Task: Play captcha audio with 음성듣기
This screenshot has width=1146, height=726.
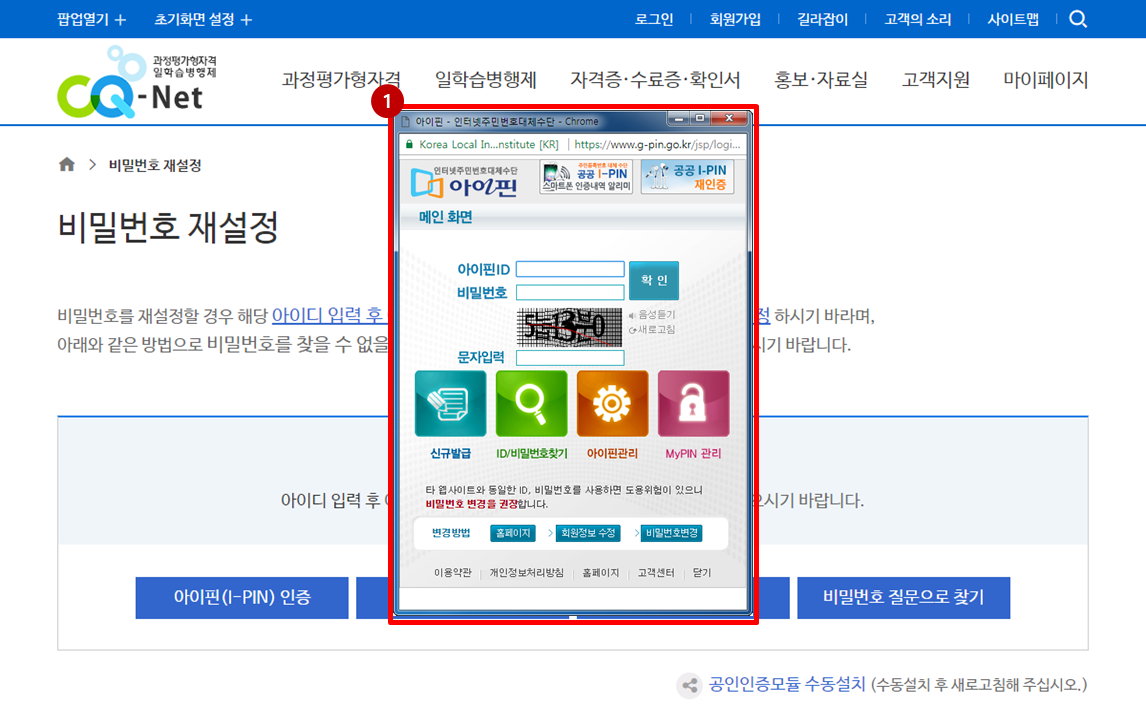Action: point(652,314)
